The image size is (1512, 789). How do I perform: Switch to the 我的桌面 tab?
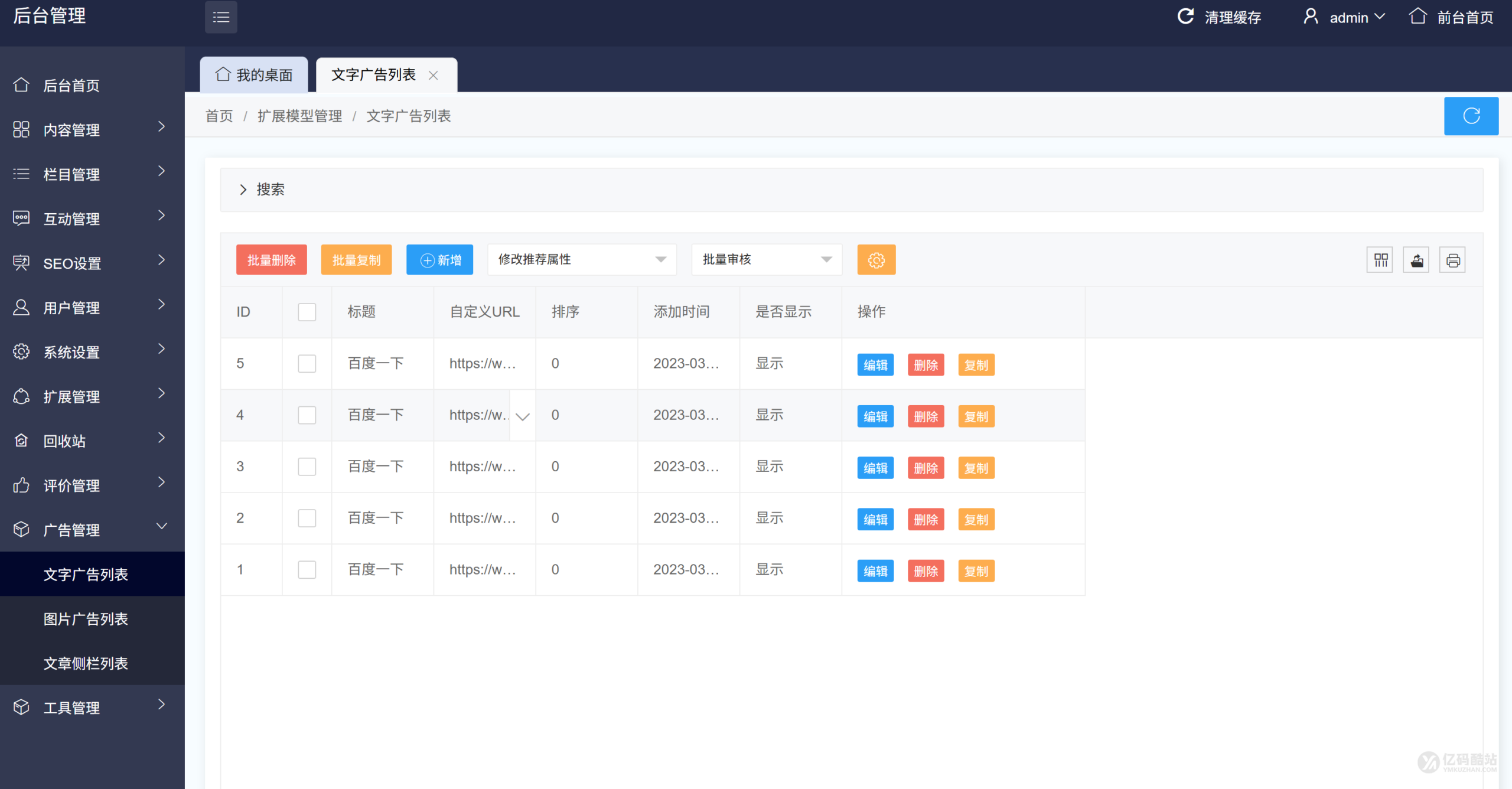pyautogui.click(x=254, y=74)
